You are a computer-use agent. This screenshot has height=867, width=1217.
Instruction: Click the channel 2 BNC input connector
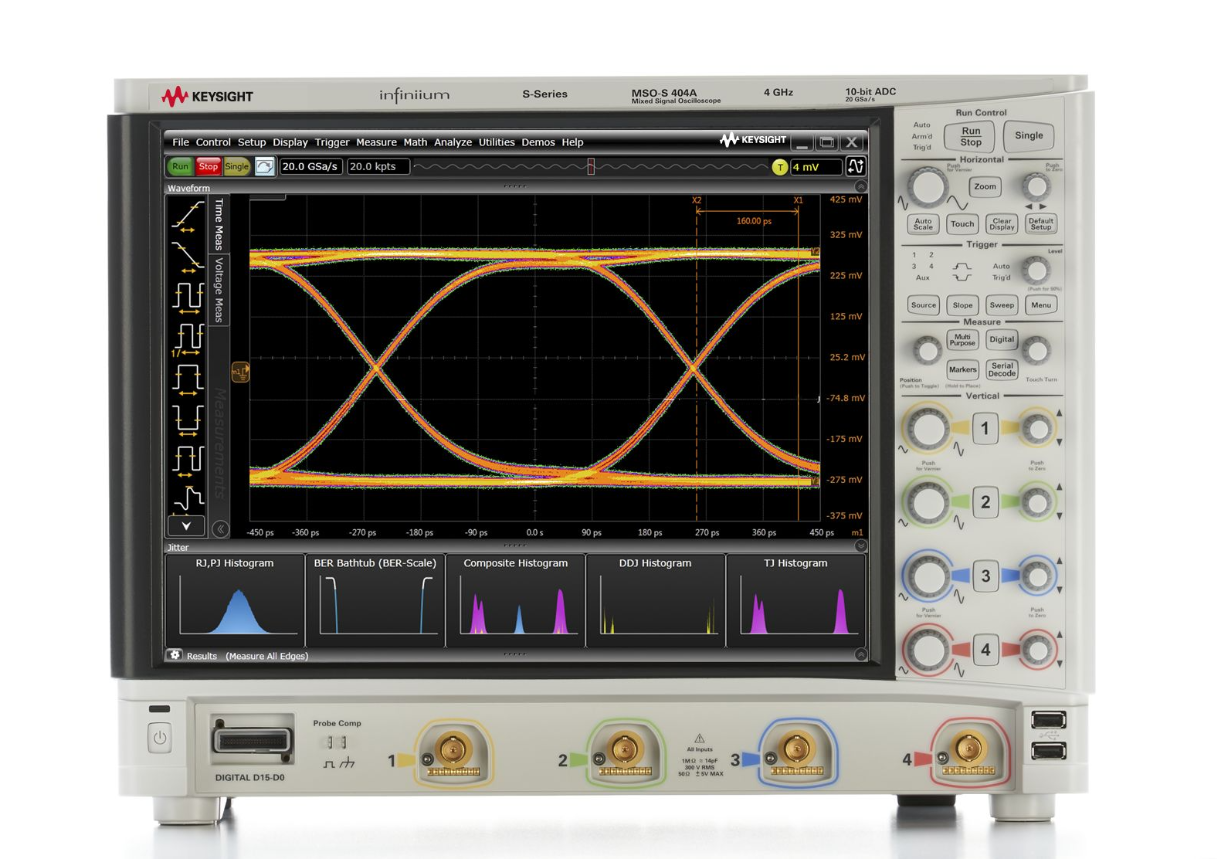click(625, 748)
